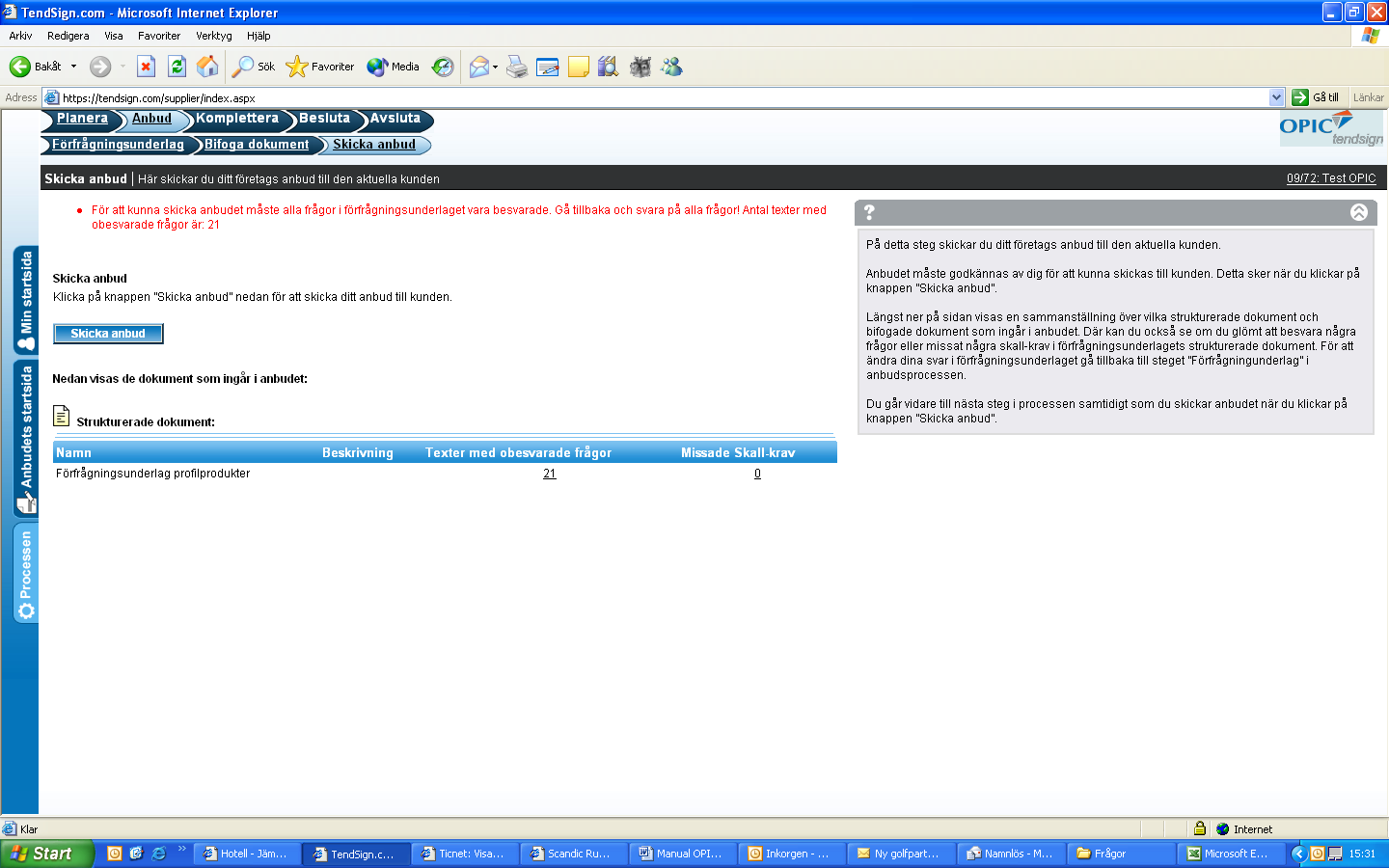Click the Windows Start button
Screen dimensions: 1389x868
tap(47, 854)
